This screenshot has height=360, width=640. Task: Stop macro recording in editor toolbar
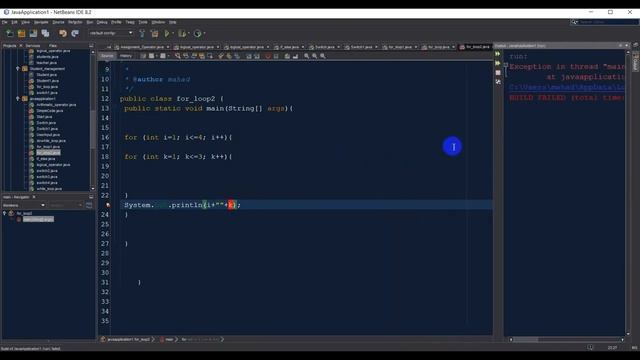(x=276, y=56)
